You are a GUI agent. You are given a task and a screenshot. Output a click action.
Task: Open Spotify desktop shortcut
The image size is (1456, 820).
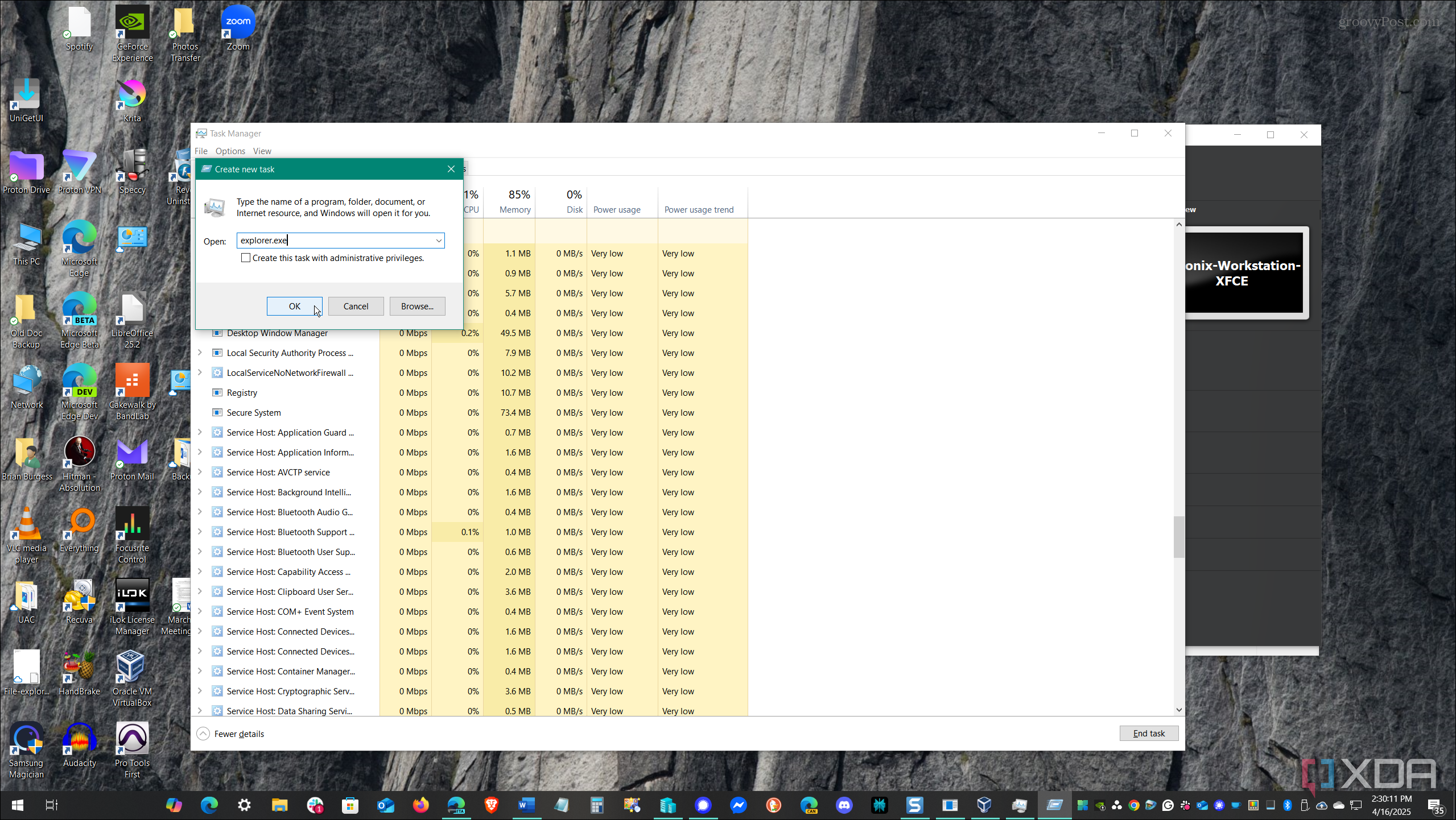point(79,28)
